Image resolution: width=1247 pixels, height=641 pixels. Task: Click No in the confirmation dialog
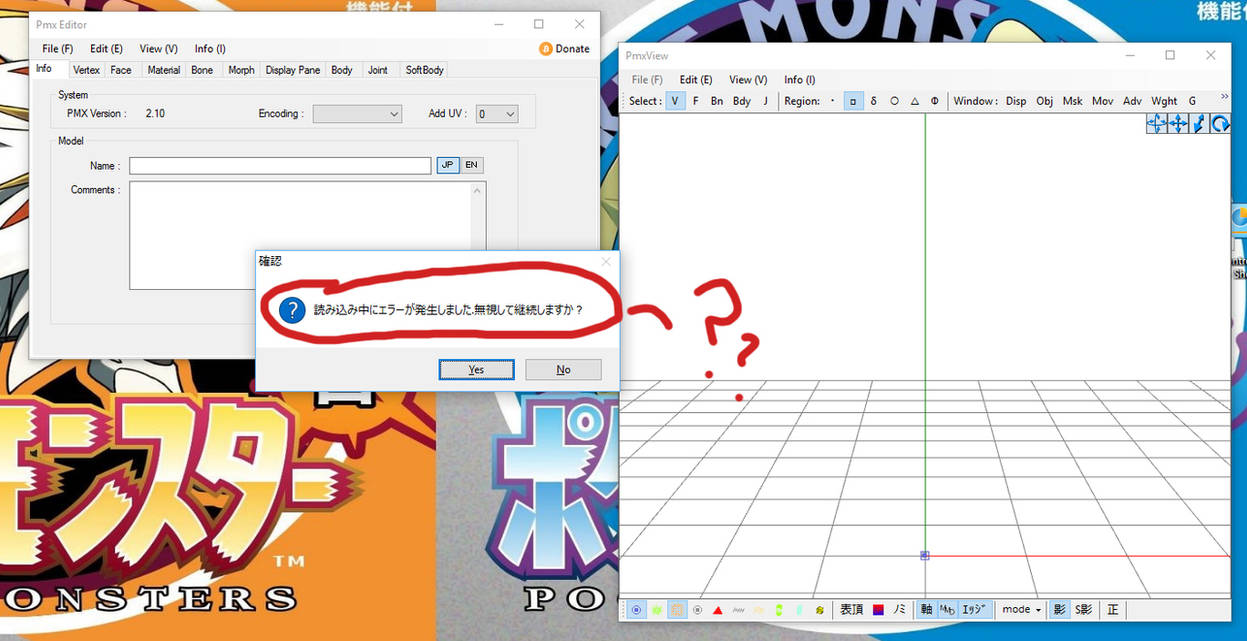pyautogui.click(x=563, y=370)
